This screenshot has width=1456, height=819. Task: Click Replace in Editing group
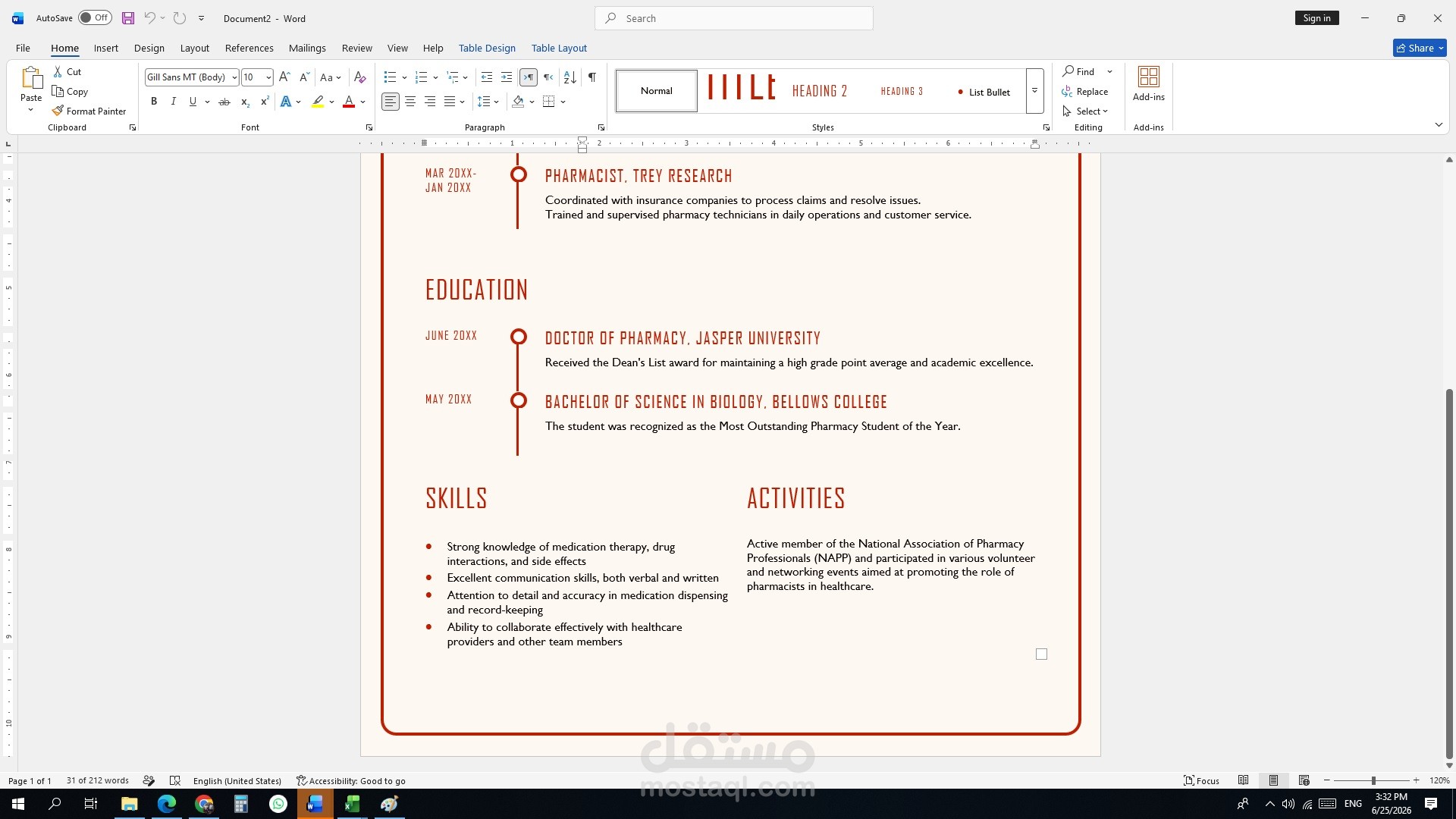coord(1085,91)
